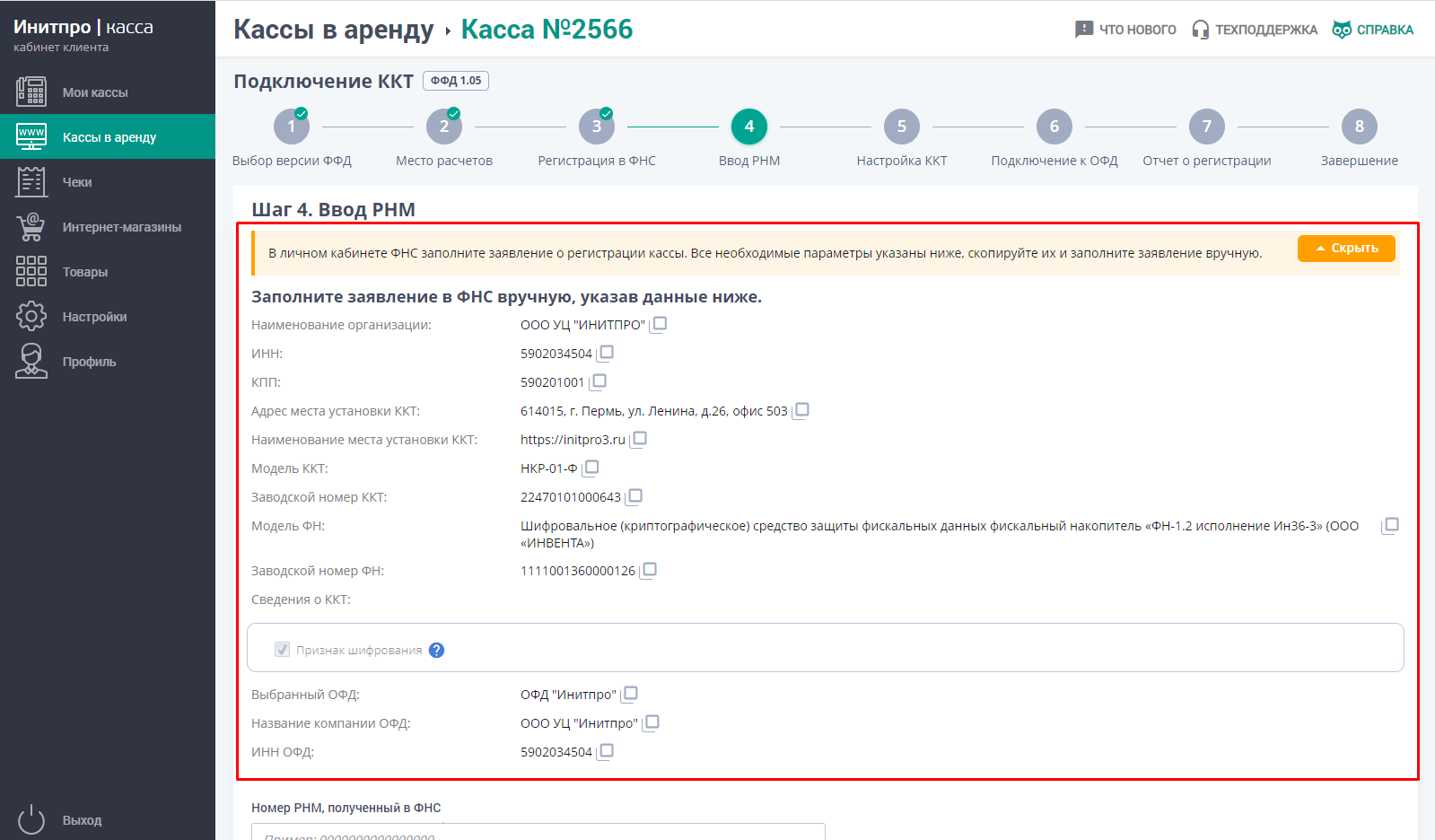This screenshot has height=840, width=1435.
Task: Copy organization name ООО УЦ "ИНИТПРО"
Action: [x=659, y=325]
